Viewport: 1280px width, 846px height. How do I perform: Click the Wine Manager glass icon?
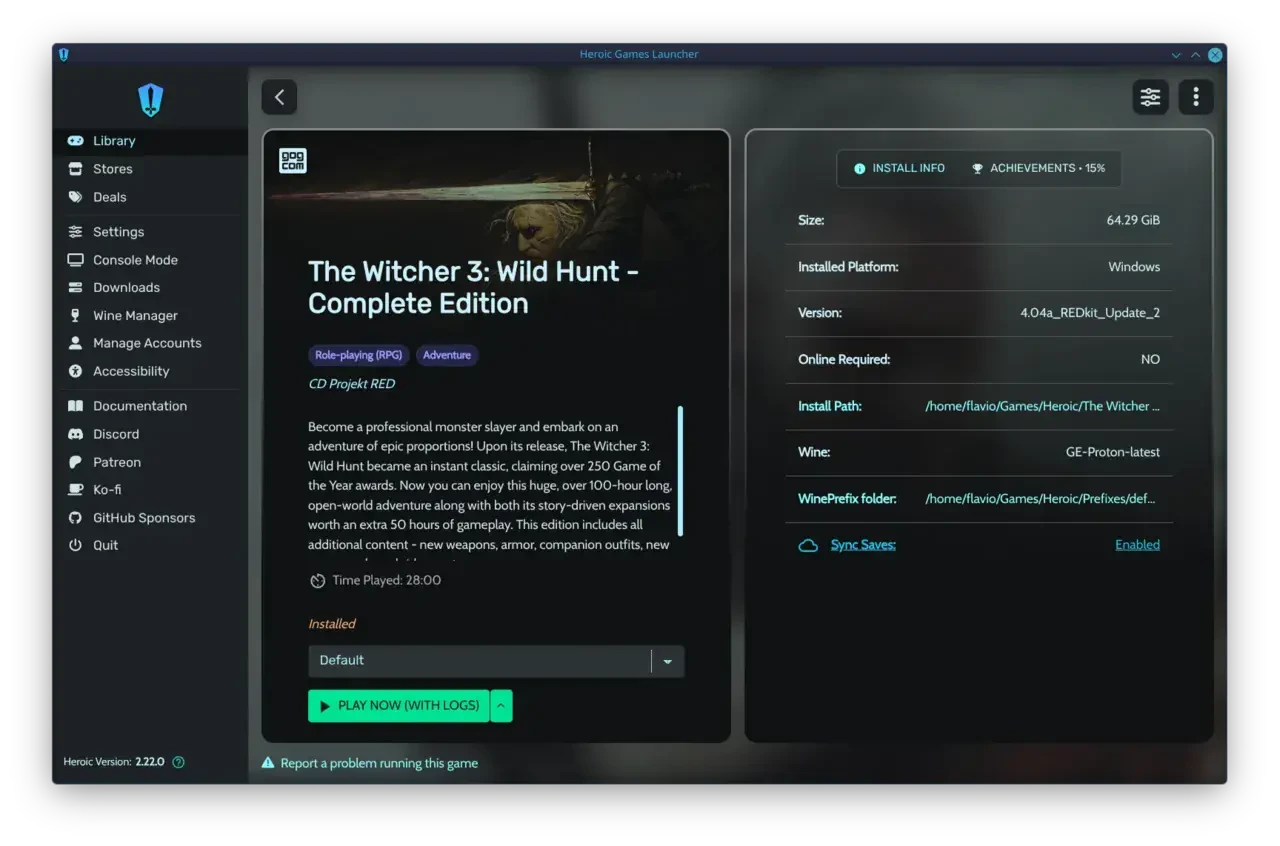point(75,315)
